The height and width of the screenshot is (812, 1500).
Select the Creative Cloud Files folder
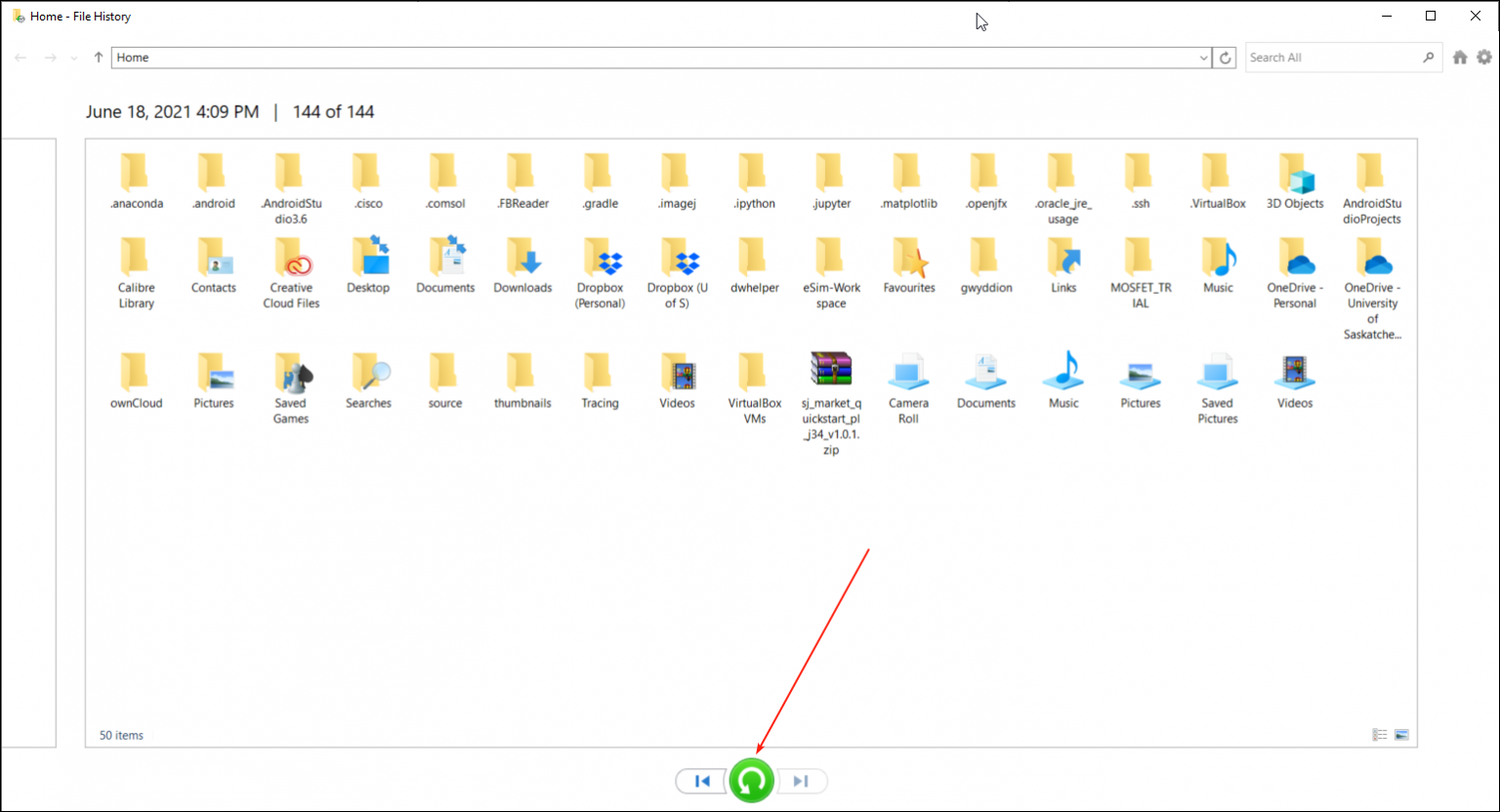[291, 272]
